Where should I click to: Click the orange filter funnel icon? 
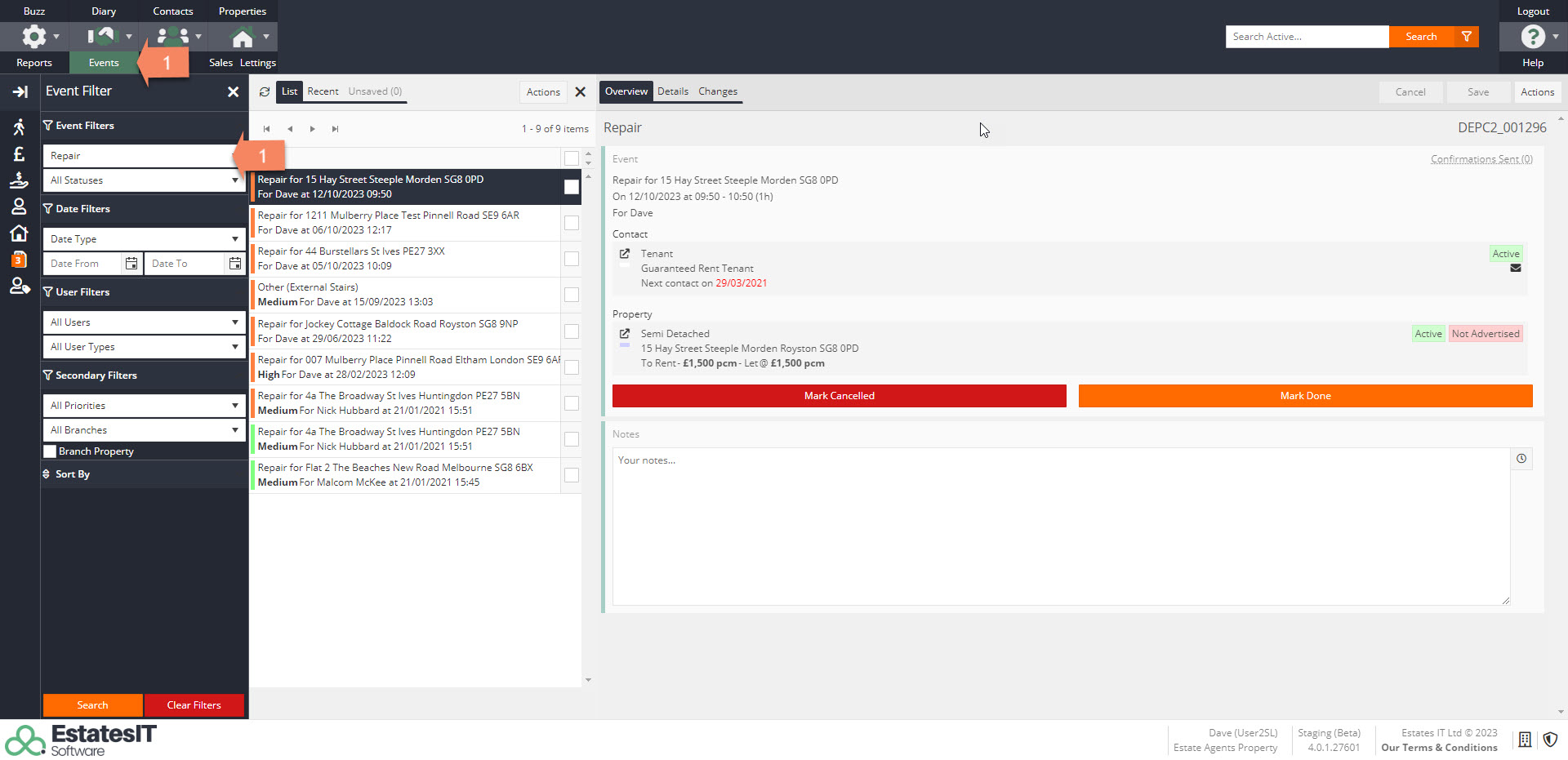1467,37
